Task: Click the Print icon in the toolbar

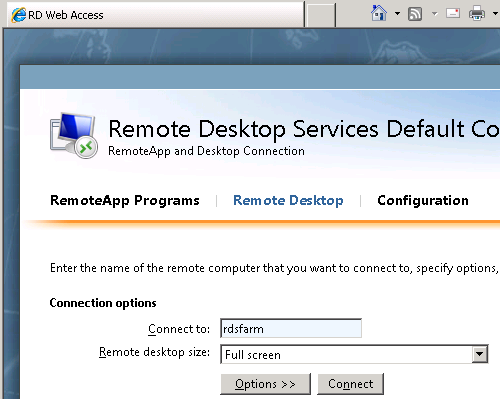Action: point(477,13)
